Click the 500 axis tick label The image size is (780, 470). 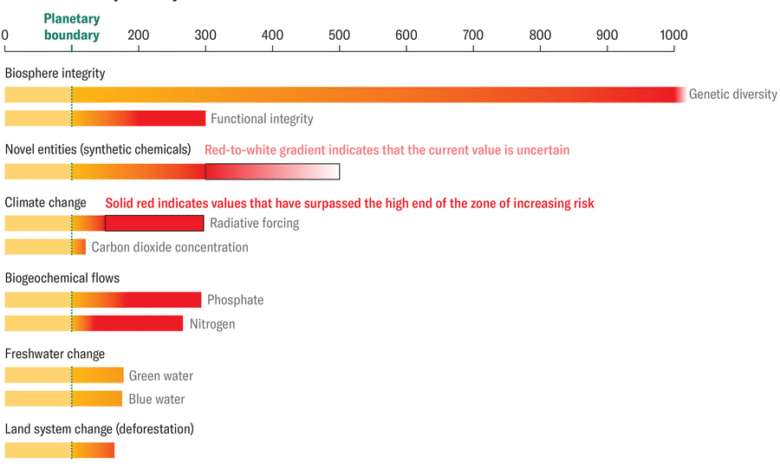click(x=339, y=35)
